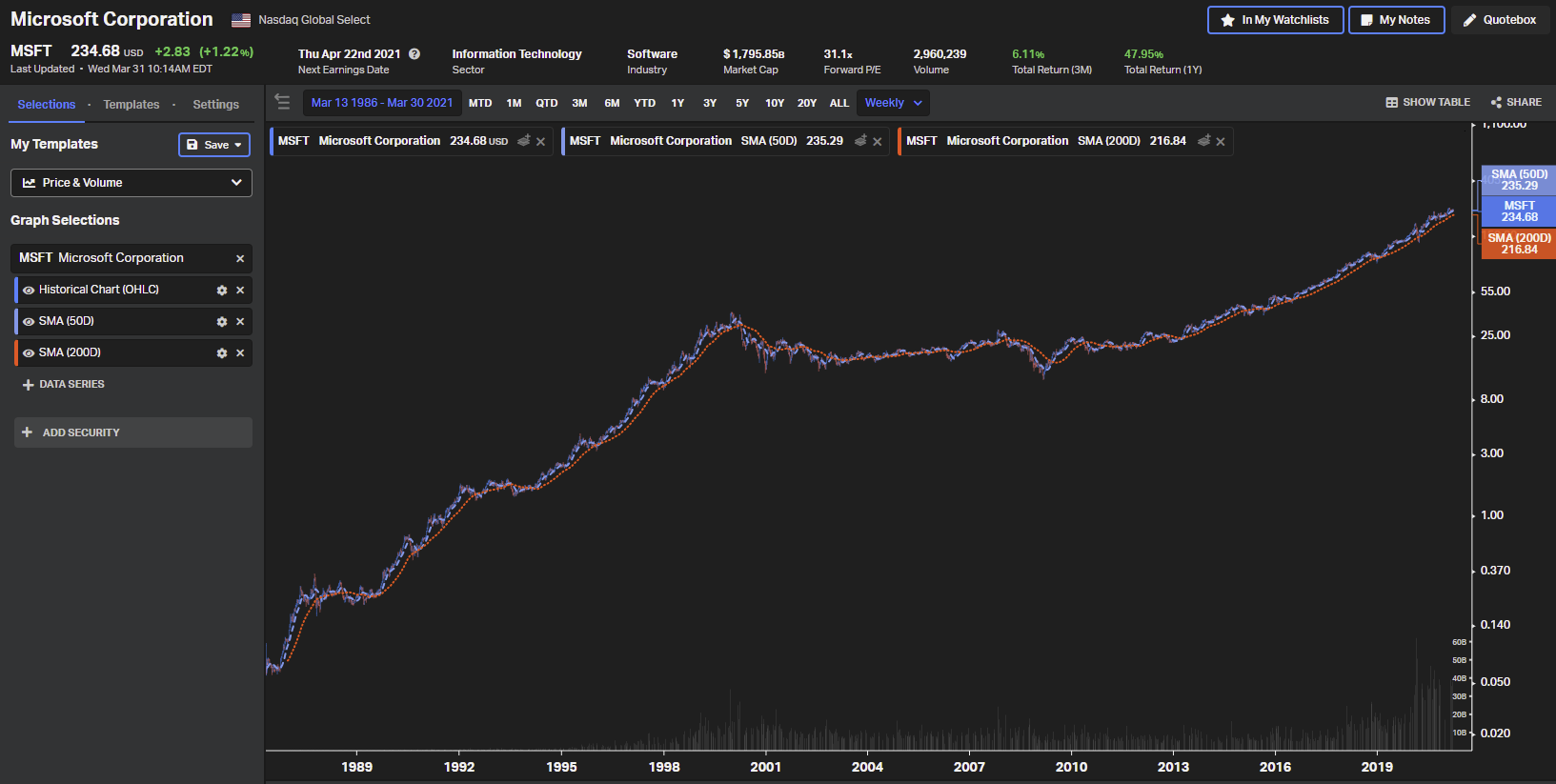Click the SMA (50D) 235.29 axis label
This screenshot has width=1556, height=784.
point(1519,180)
